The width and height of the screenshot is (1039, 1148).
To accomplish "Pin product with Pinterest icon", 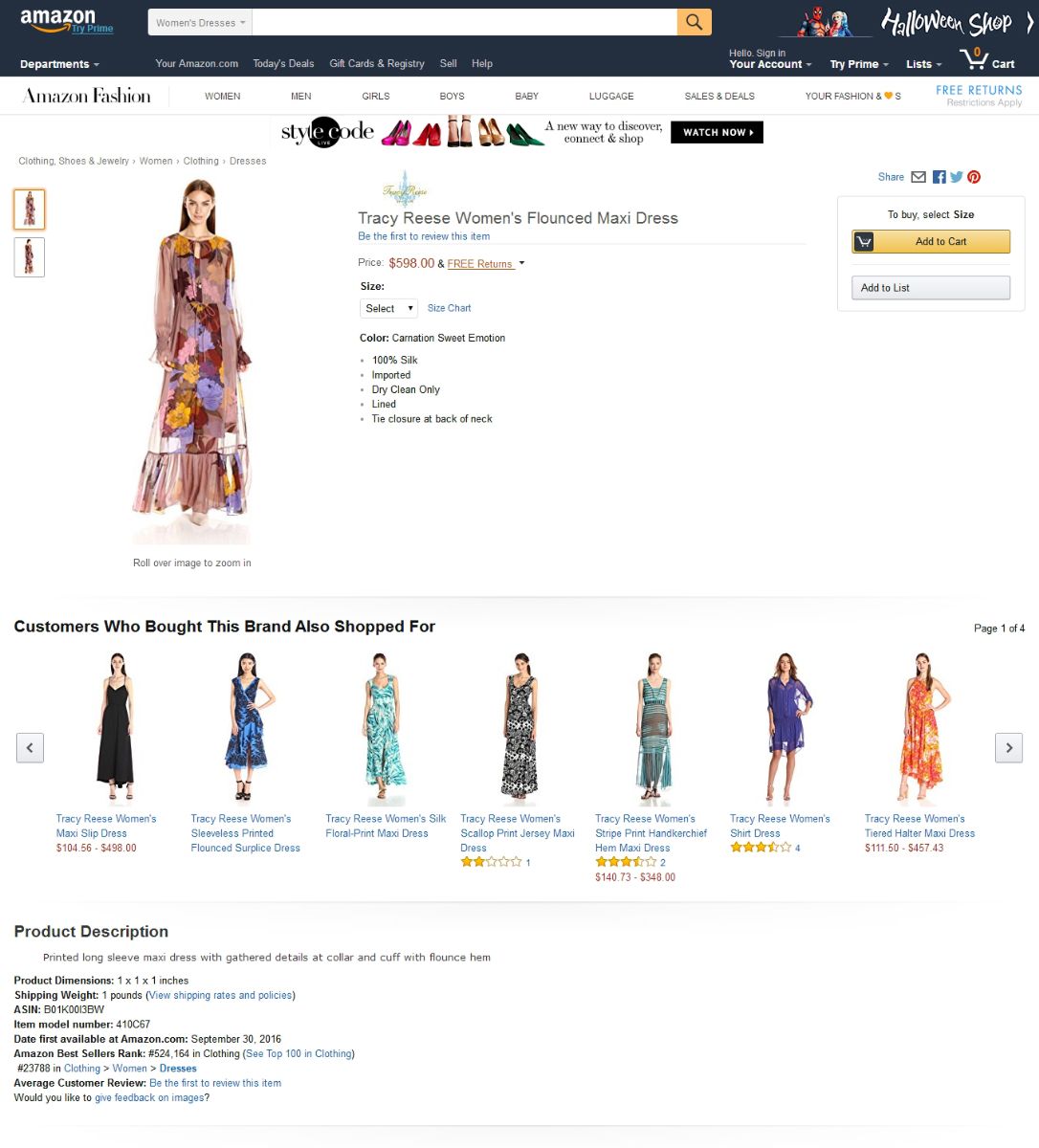I will pos(974,177).
